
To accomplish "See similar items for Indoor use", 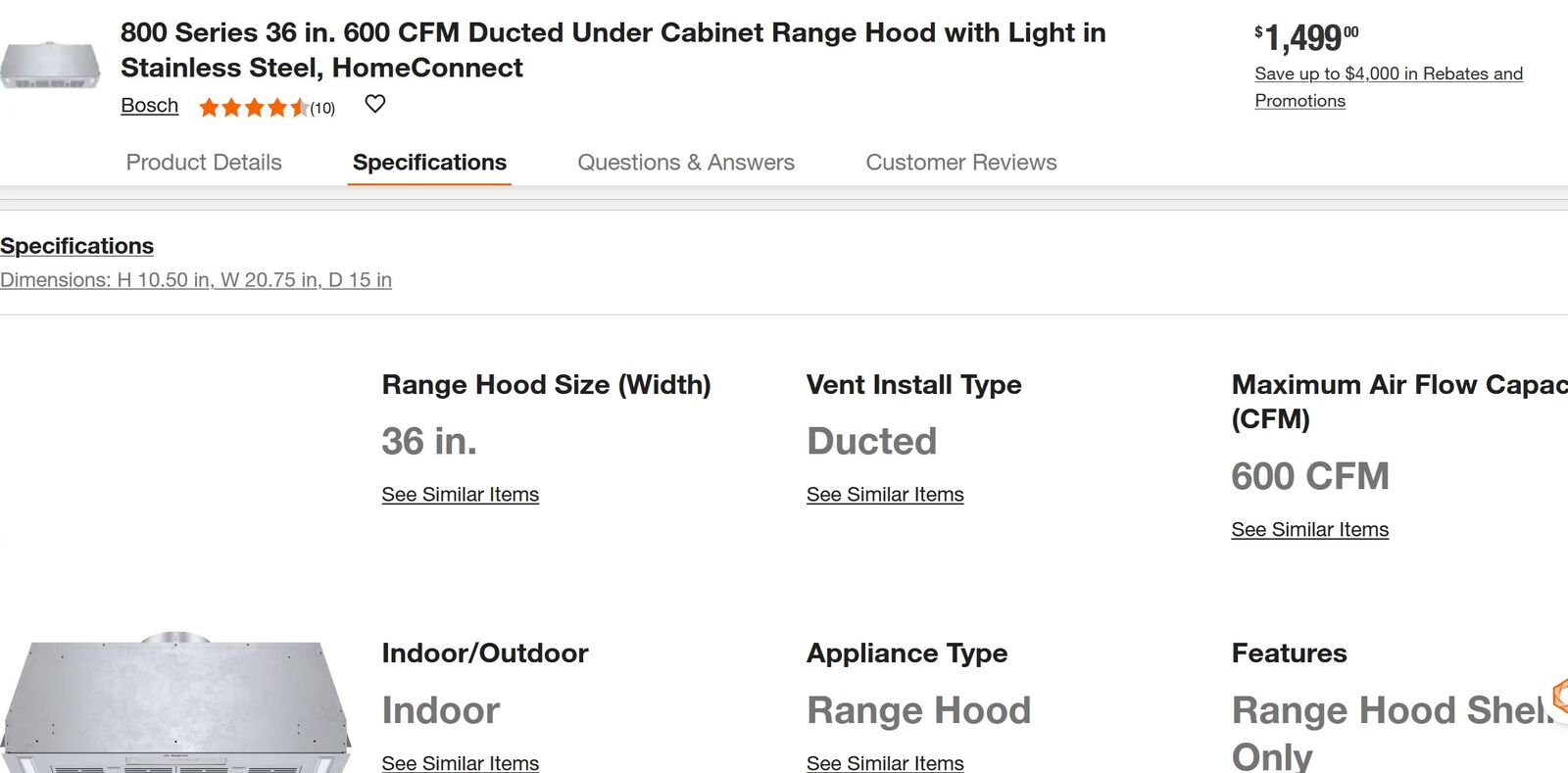I will (461, 762).
